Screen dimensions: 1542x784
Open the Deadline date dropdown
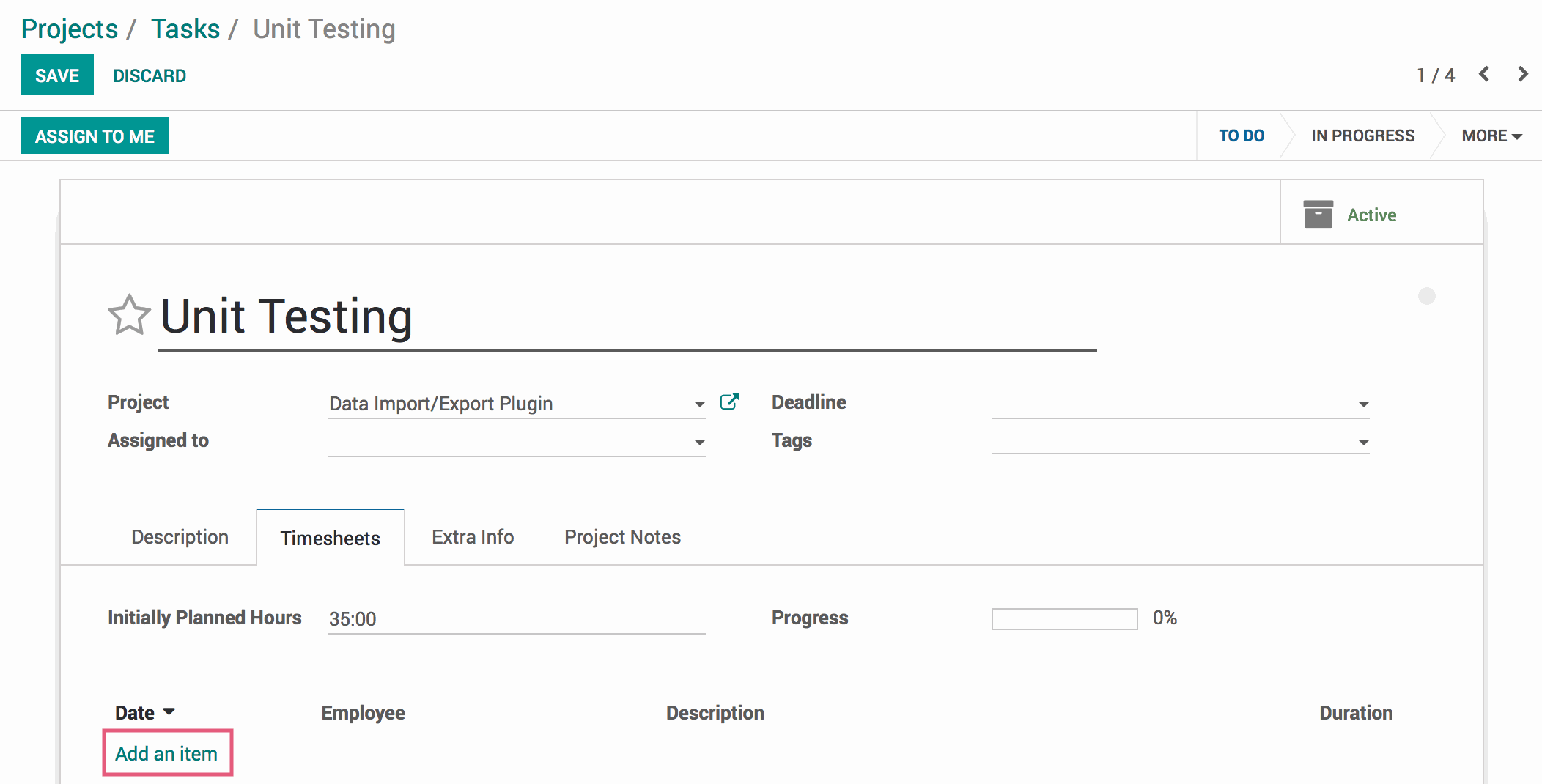(x=1363, y=404)
